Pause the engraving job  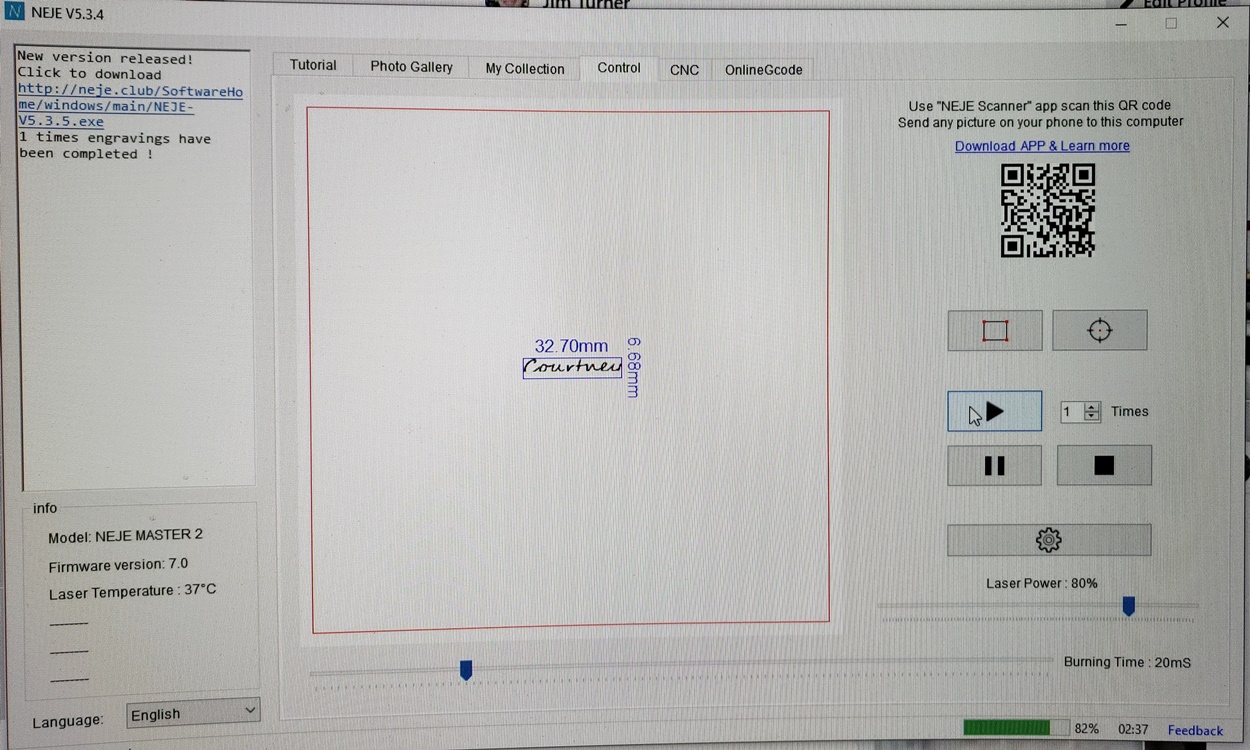(994, 466)
